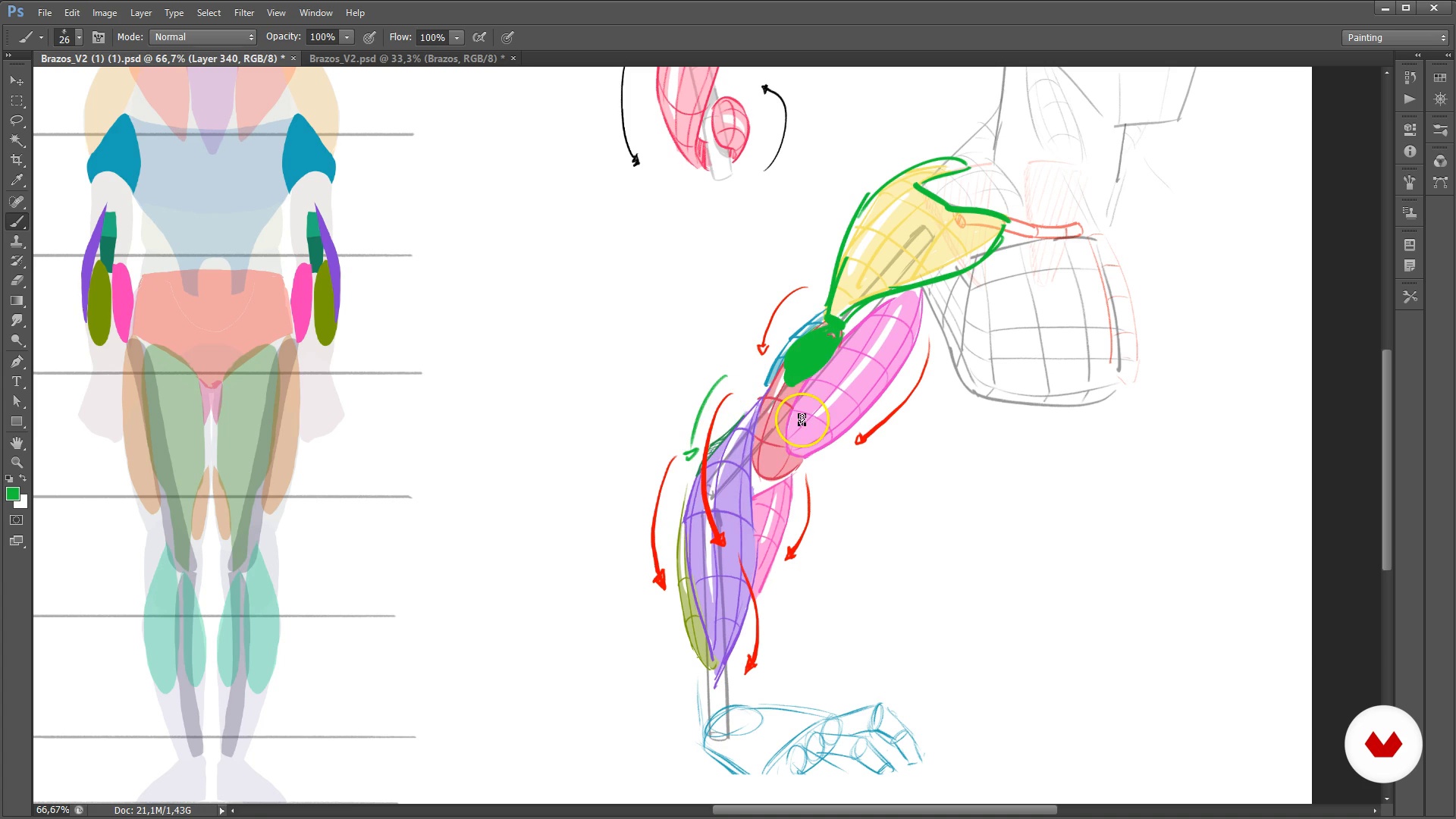Open the Notes panel icon
Image resolution: width=1456 pixels, height=819 pixels.
click(1410, 266)
